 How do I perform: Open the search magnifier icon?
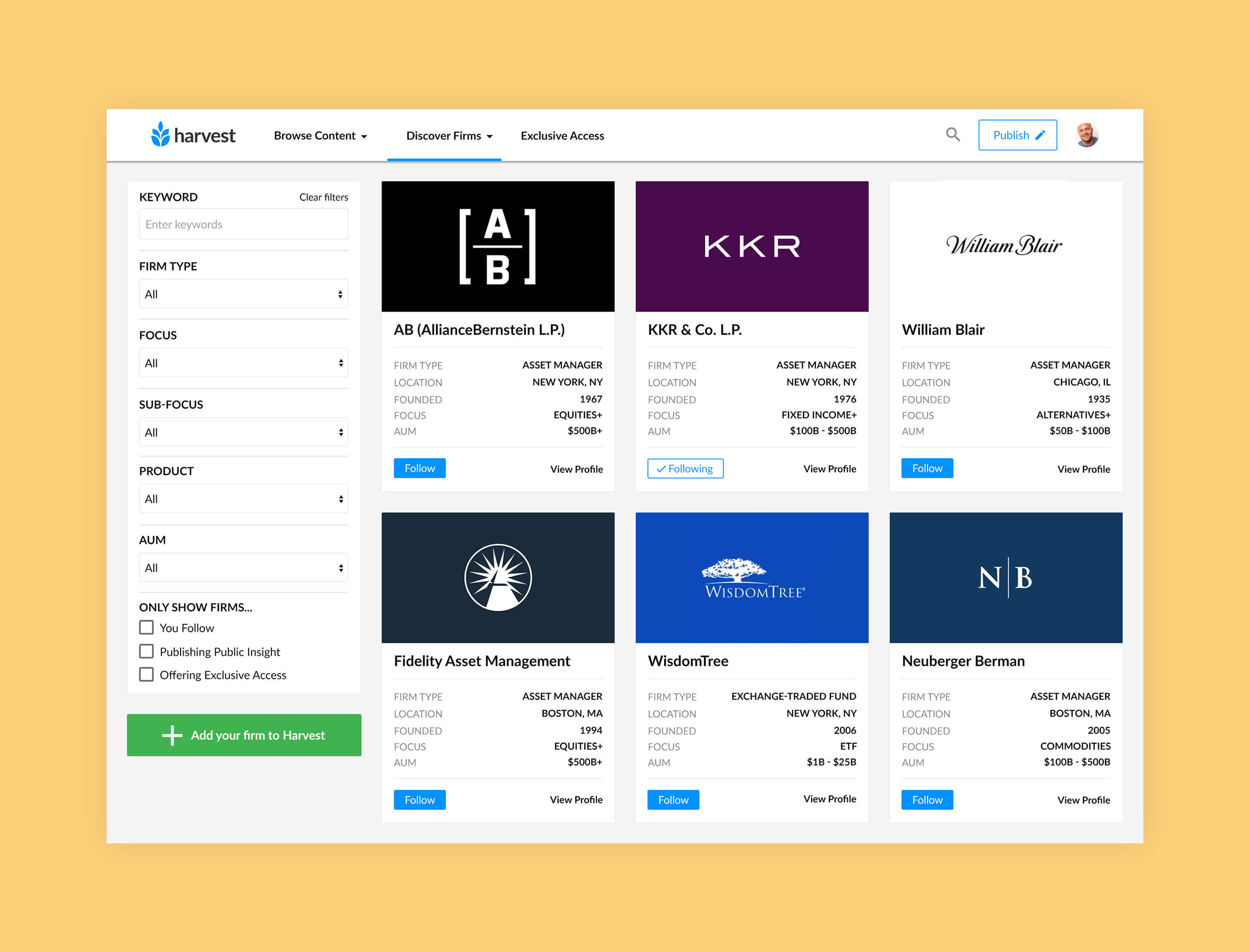point(953,135)
